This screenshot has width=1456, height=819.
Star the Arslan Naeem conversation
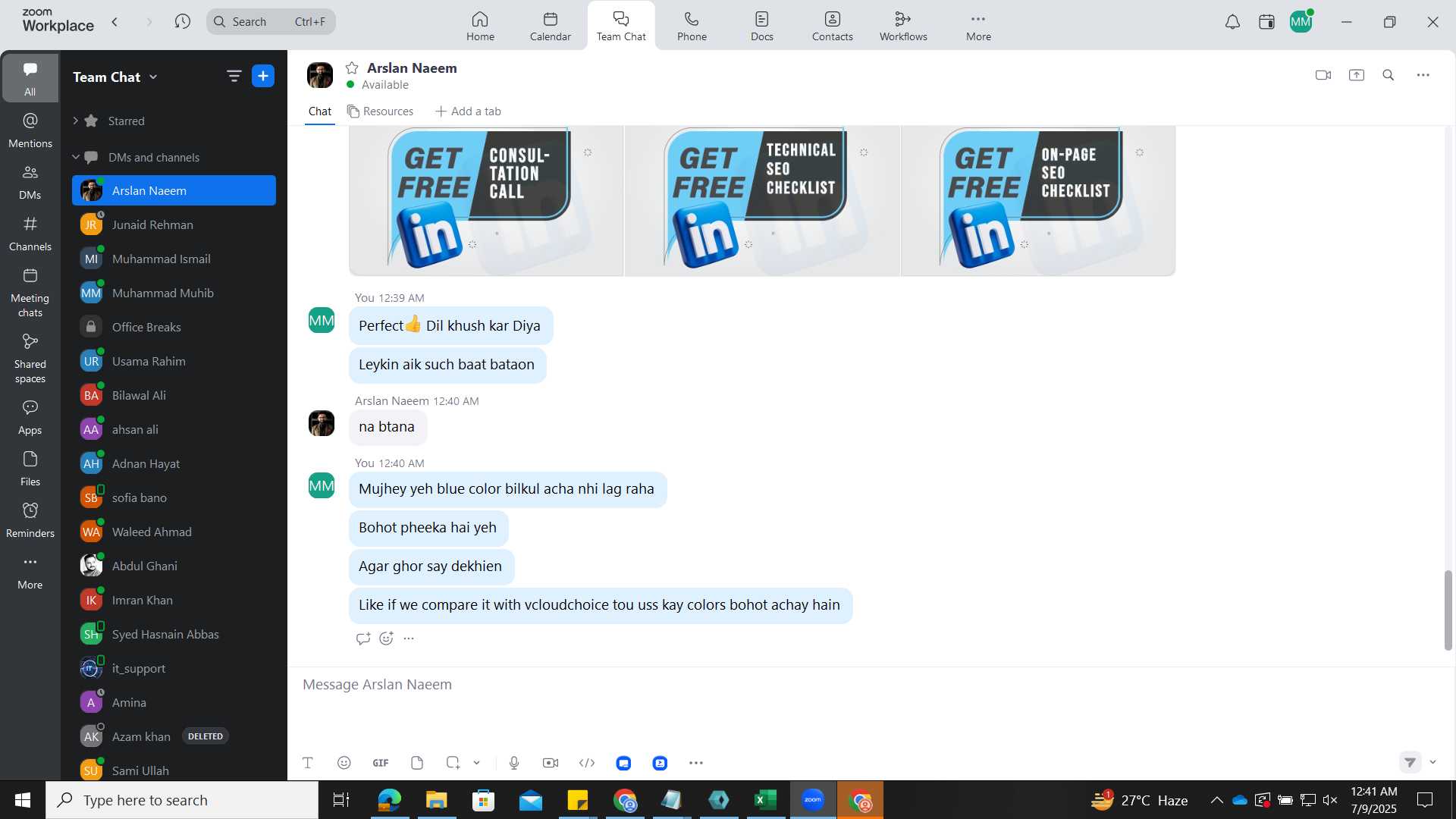point(352,68)
